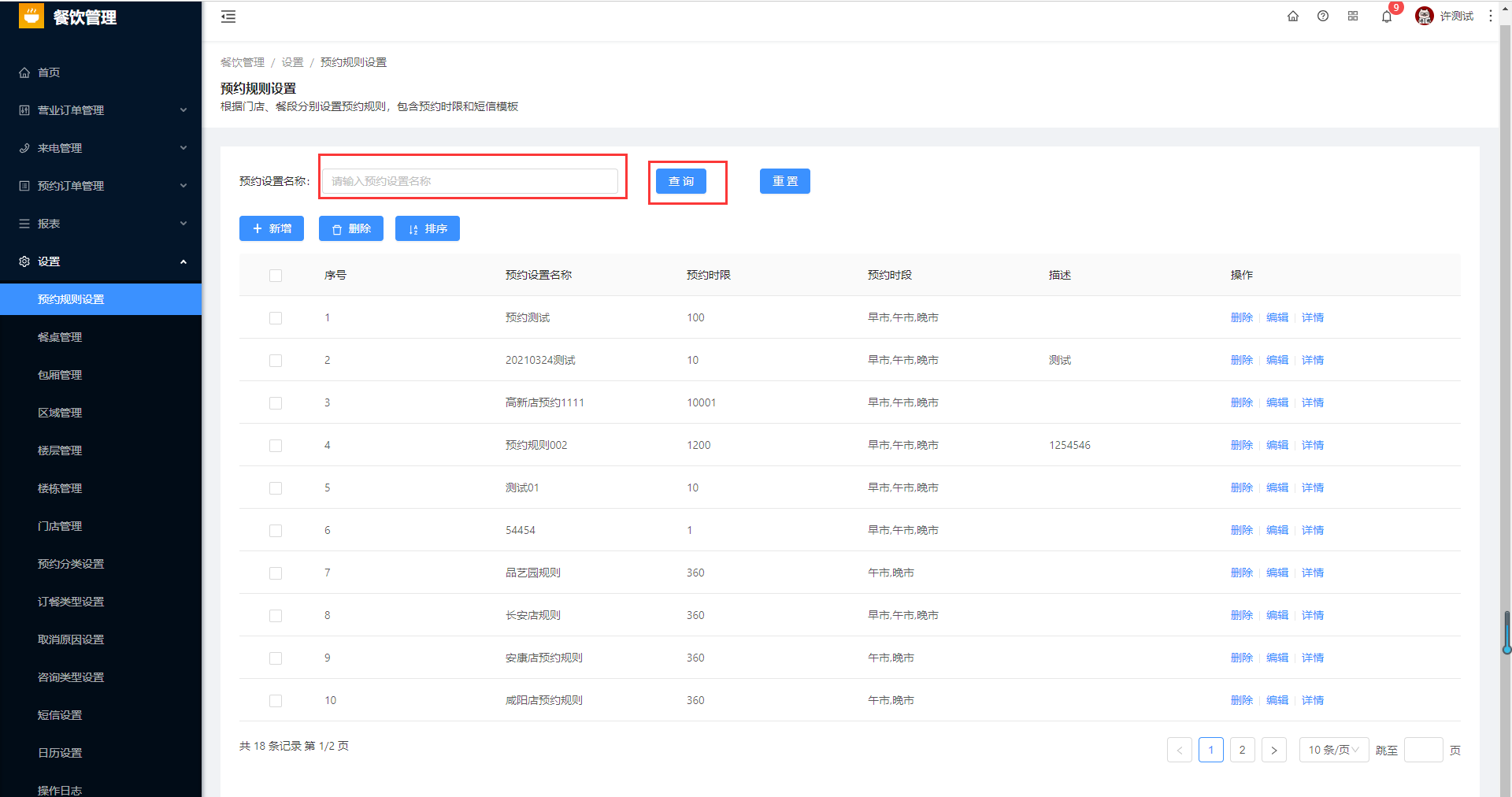Click the 删除 batch delete toolbar button
Screen dimensions: 1512x797
[x=351, y=228]
